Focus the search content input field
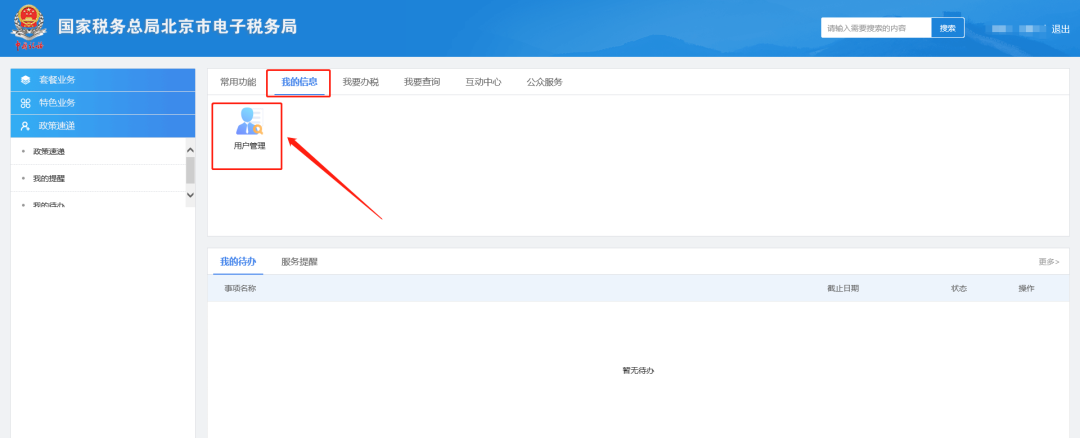The height and width of the screenshot is (438, 1080). 876,28
